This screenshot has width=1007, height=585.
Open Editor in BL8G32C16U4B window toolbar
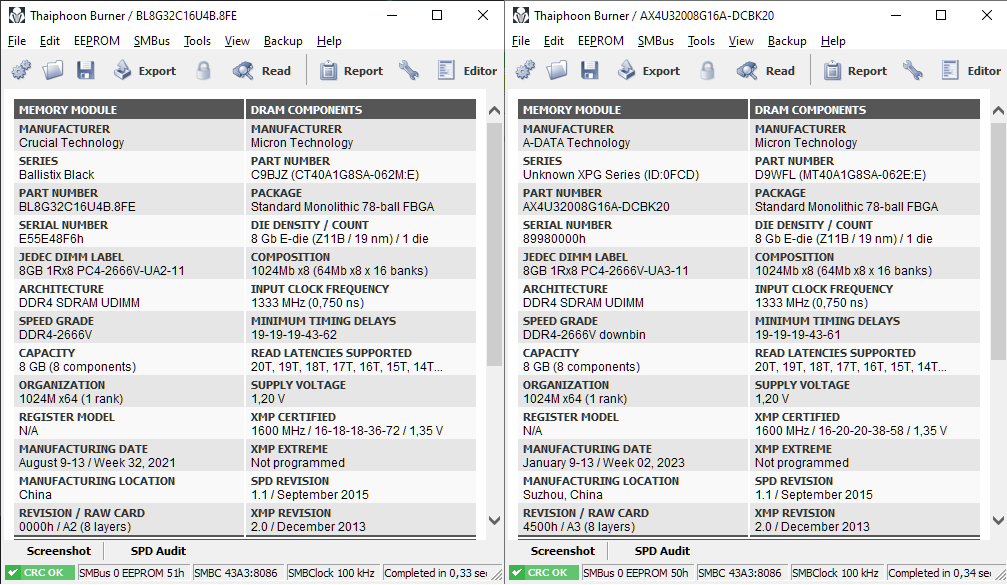click(x=467, y=71)
